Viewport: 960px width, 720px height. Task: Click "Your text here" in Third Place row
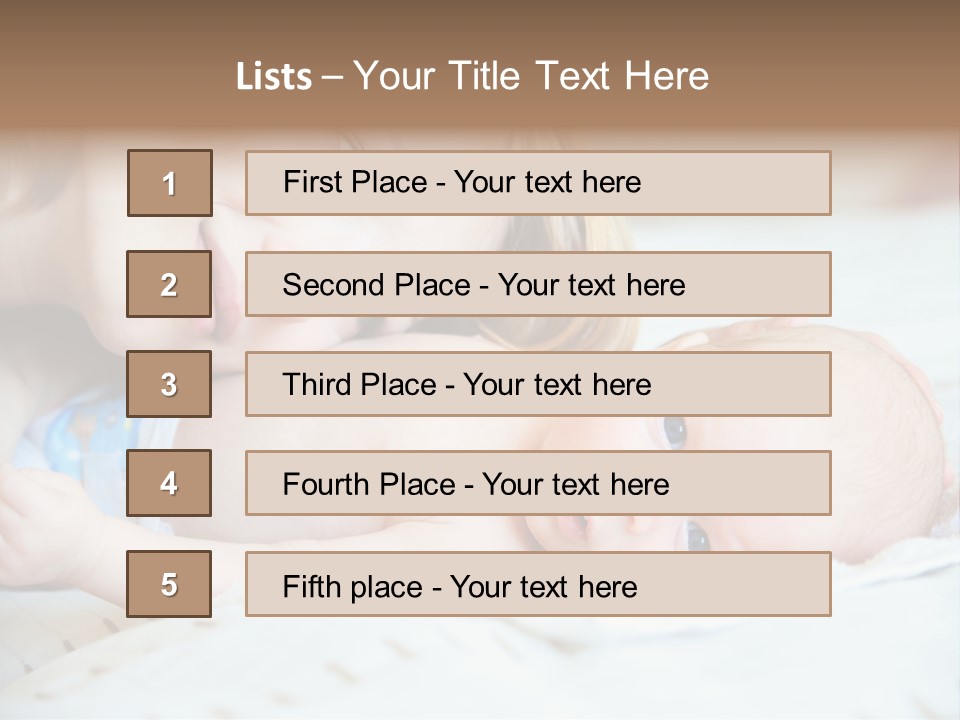pos(558,385)
